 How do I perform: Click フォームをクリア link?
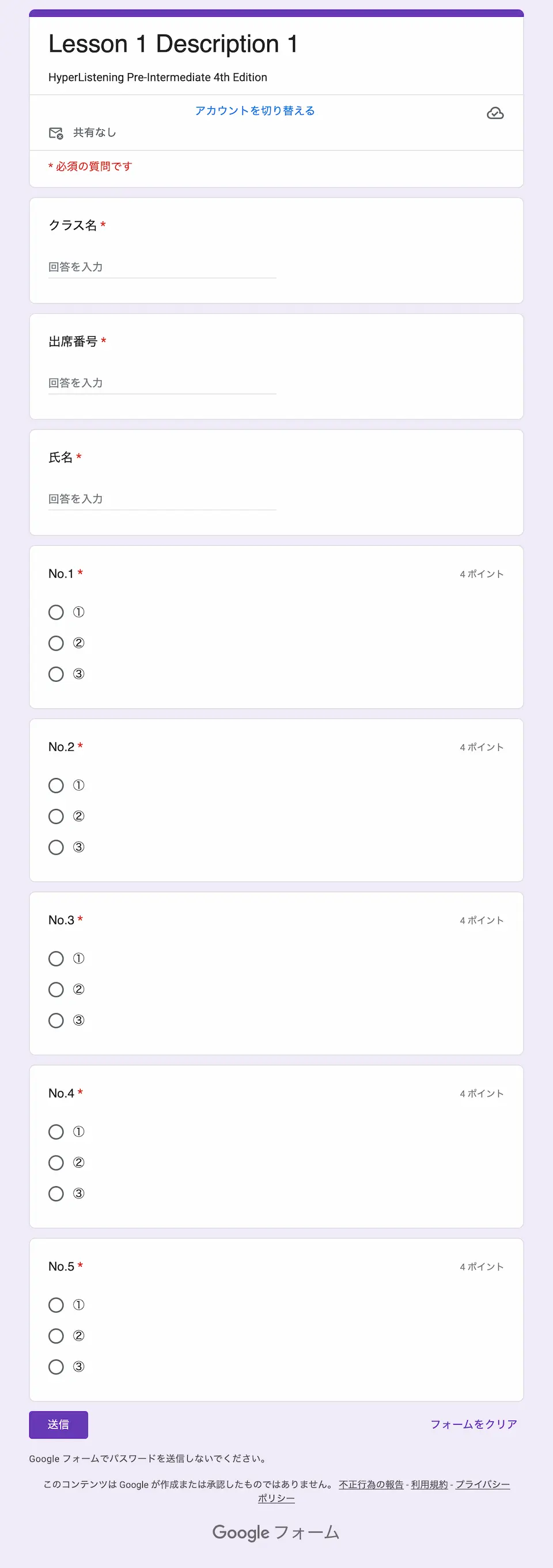[x=474, y=1425]
